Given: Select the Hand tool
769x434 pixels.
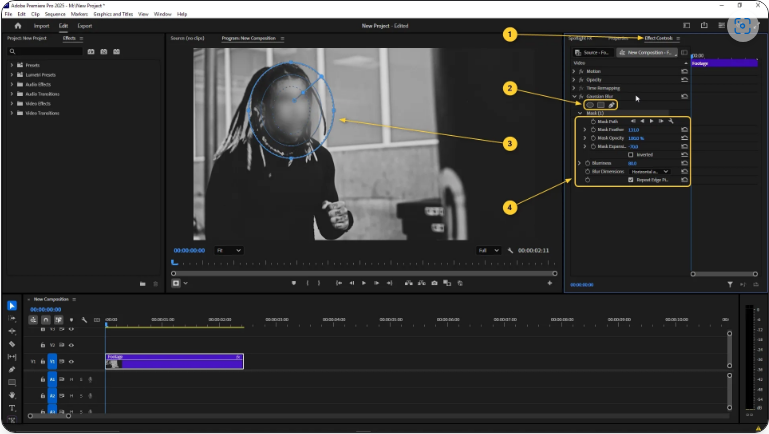Looking at the screenshot, I should pyautogui.click(x=12, y=395).
